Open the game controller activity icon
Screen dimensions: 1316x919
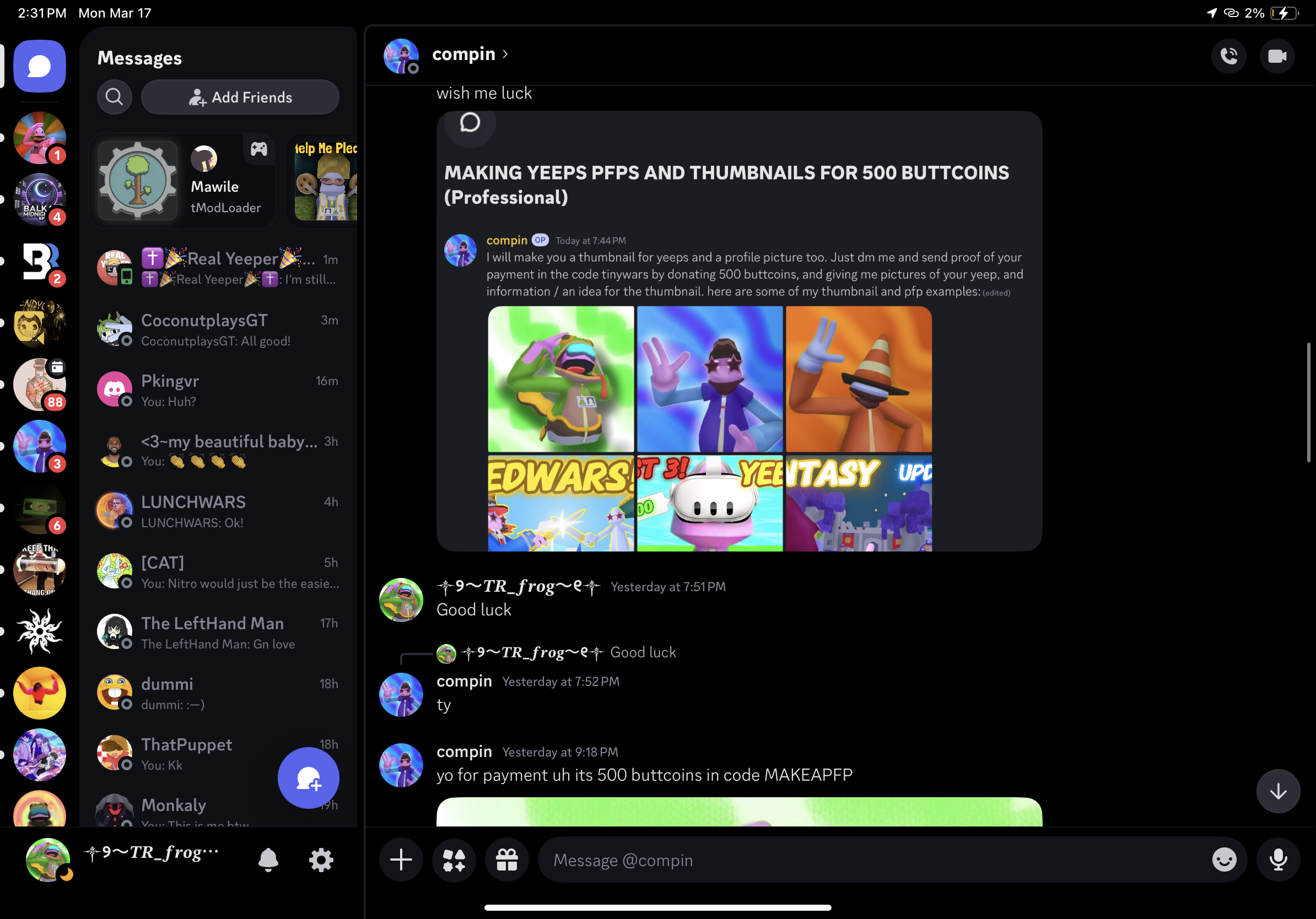tap(258, 149)
